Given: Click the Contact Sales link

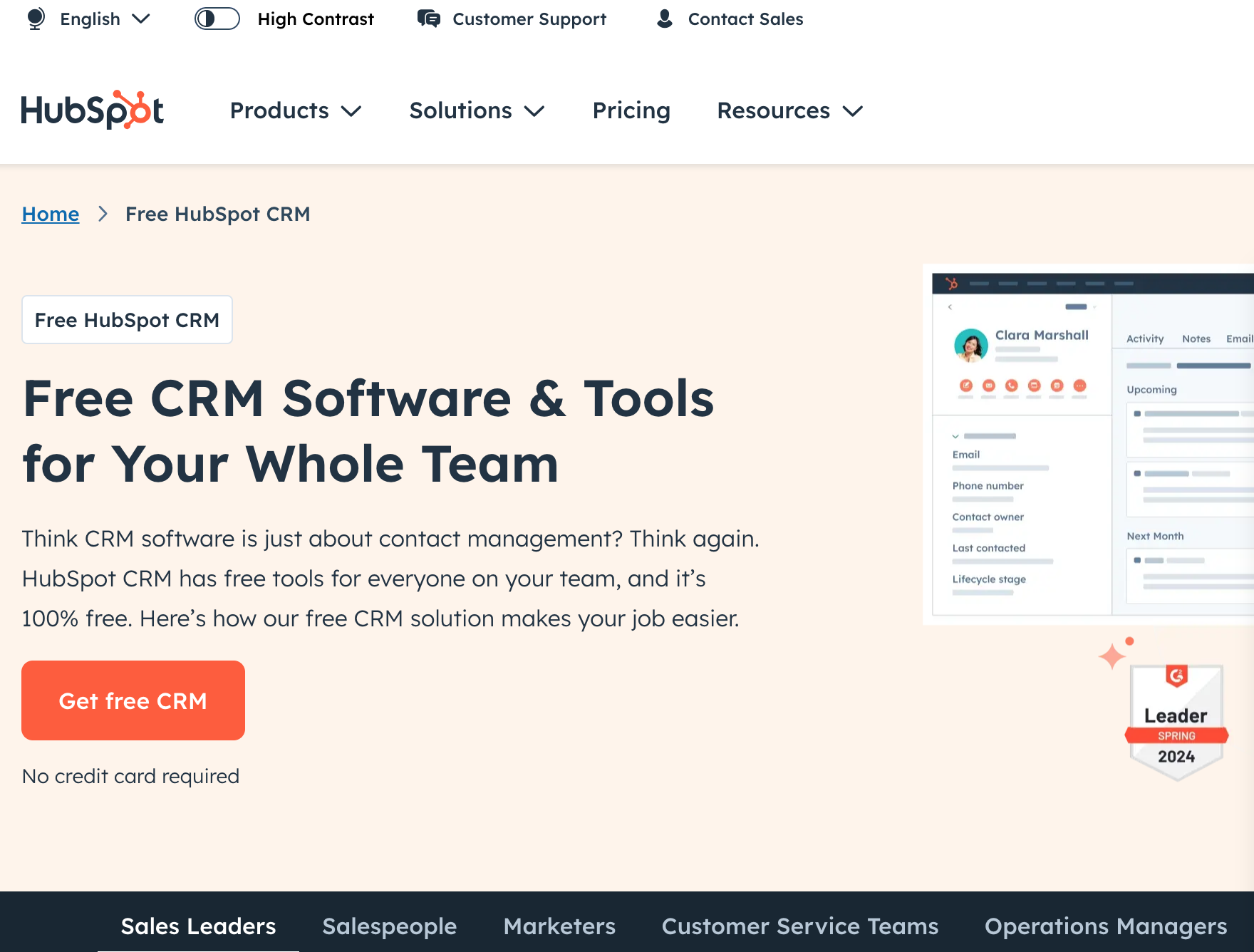Looking at the screenshot, I should 745,19.
